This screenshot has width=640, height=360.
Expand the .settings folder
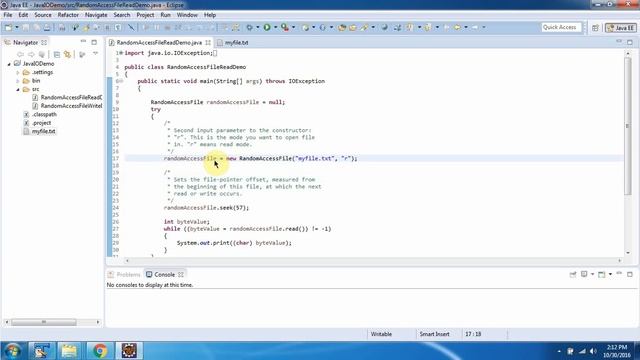pyautogui.click(x=18, y=73)
